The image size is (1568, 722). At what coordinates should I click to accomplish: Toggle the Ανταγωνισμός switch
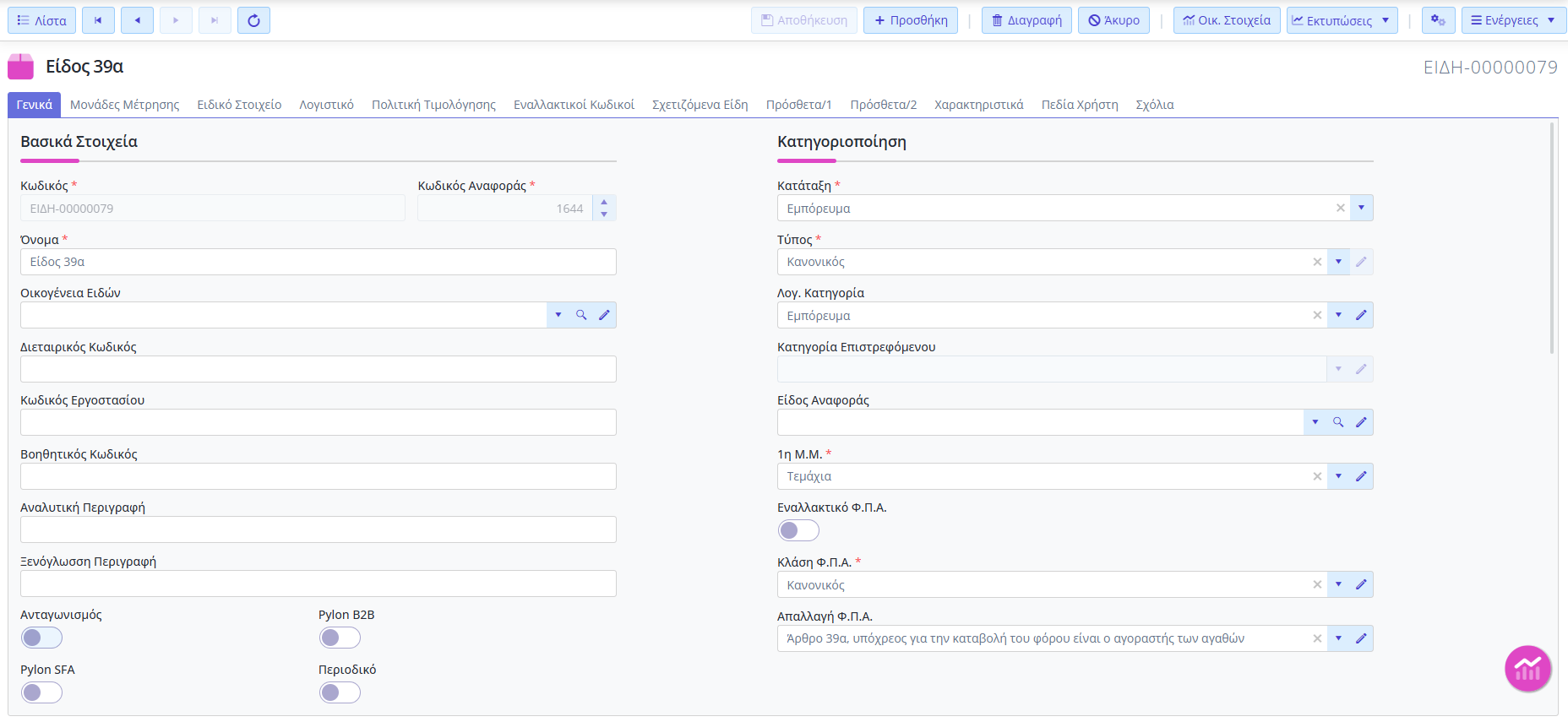click(x=41, y=638)
